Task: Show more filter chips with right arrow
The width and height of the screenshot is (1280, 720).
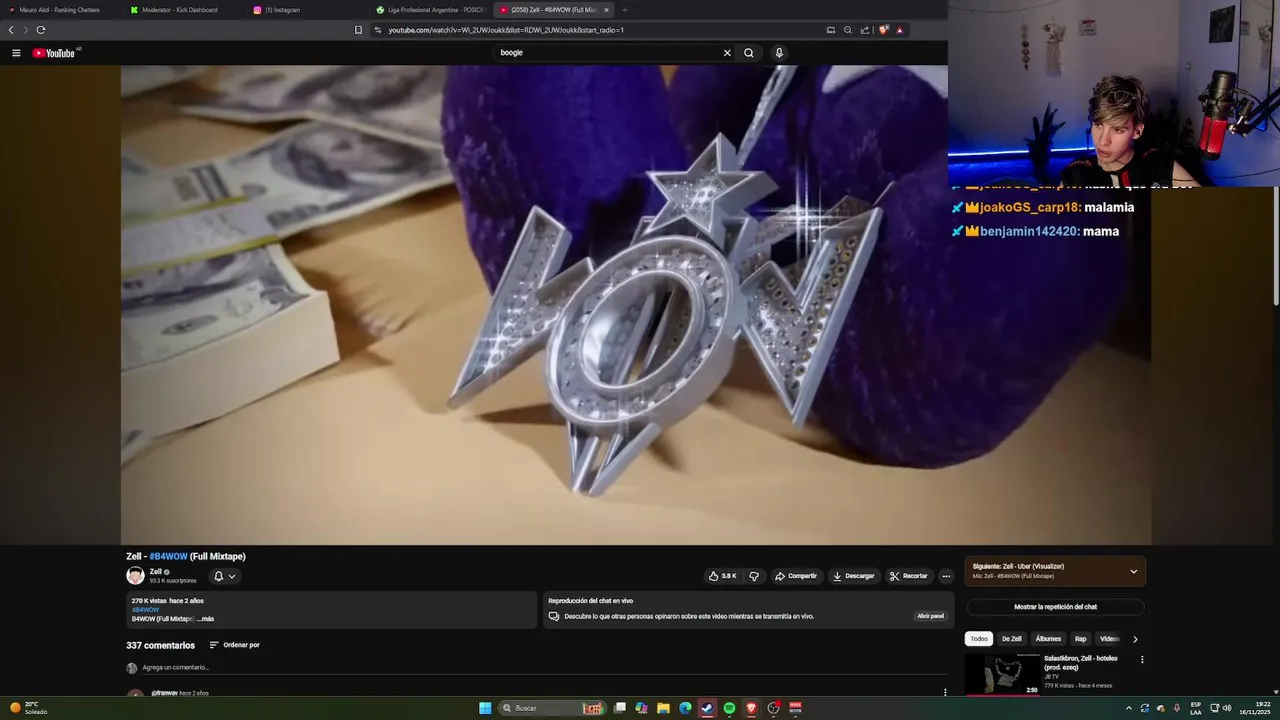Action: coord(1135,639)
